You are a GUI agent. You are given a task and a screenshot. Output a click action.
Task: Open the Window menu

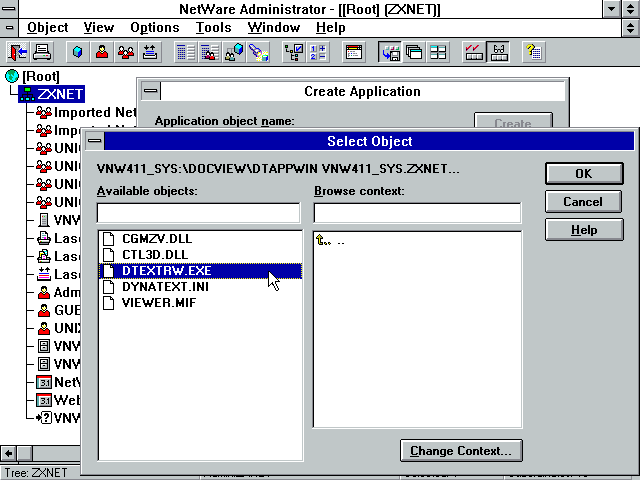pyautogui.click(x=274, y=27)
